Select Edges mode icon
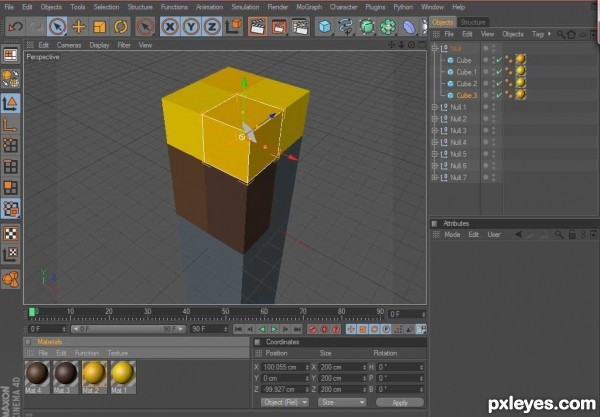The width and height of the screenshot is (600, 417). 10,166
